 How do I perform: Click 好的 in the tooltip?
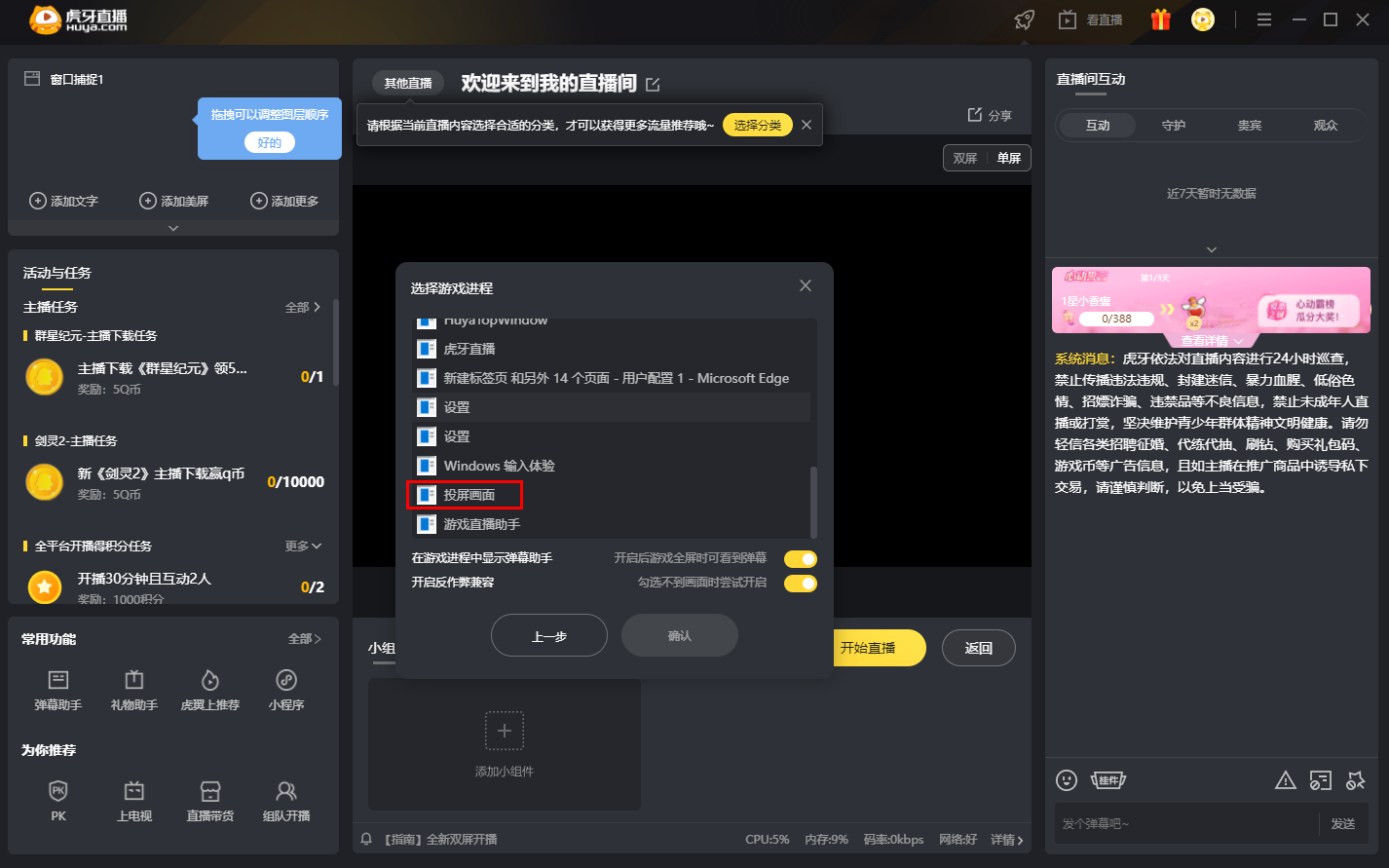(270, 142)
